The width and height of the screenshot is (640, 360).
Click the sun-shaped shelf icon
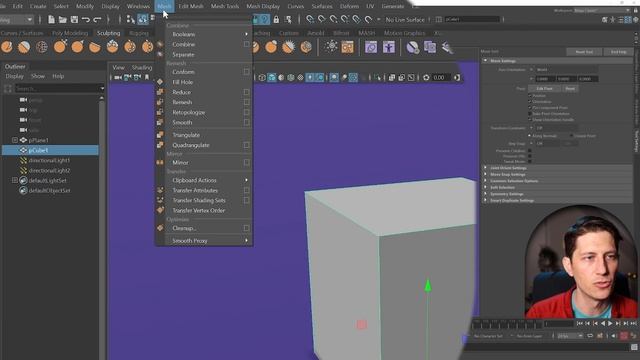point(331,46)
